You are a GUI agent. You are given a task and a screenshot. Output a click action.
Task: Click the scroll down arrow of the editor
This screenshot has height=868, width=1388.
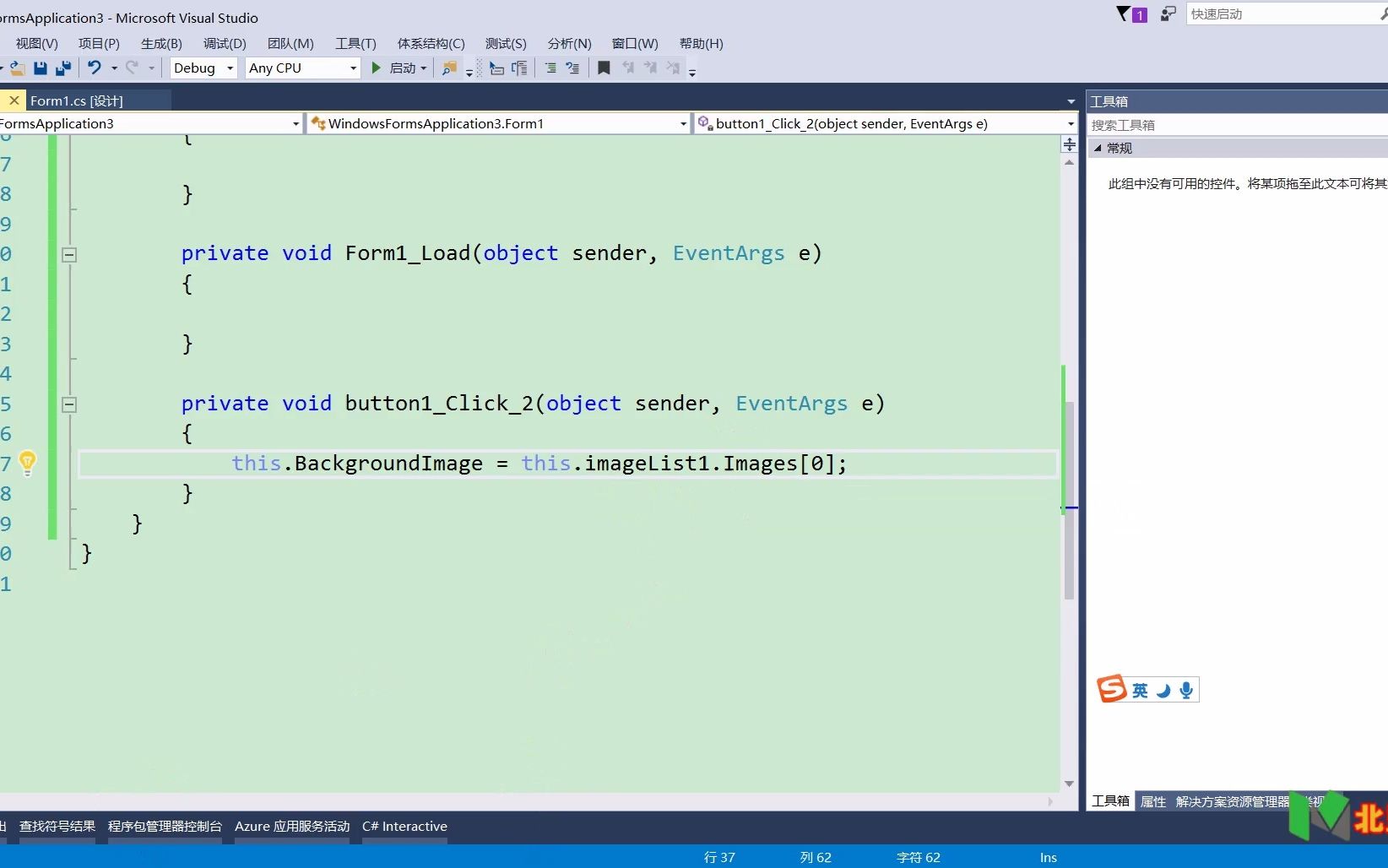(x=1069, y=784)
